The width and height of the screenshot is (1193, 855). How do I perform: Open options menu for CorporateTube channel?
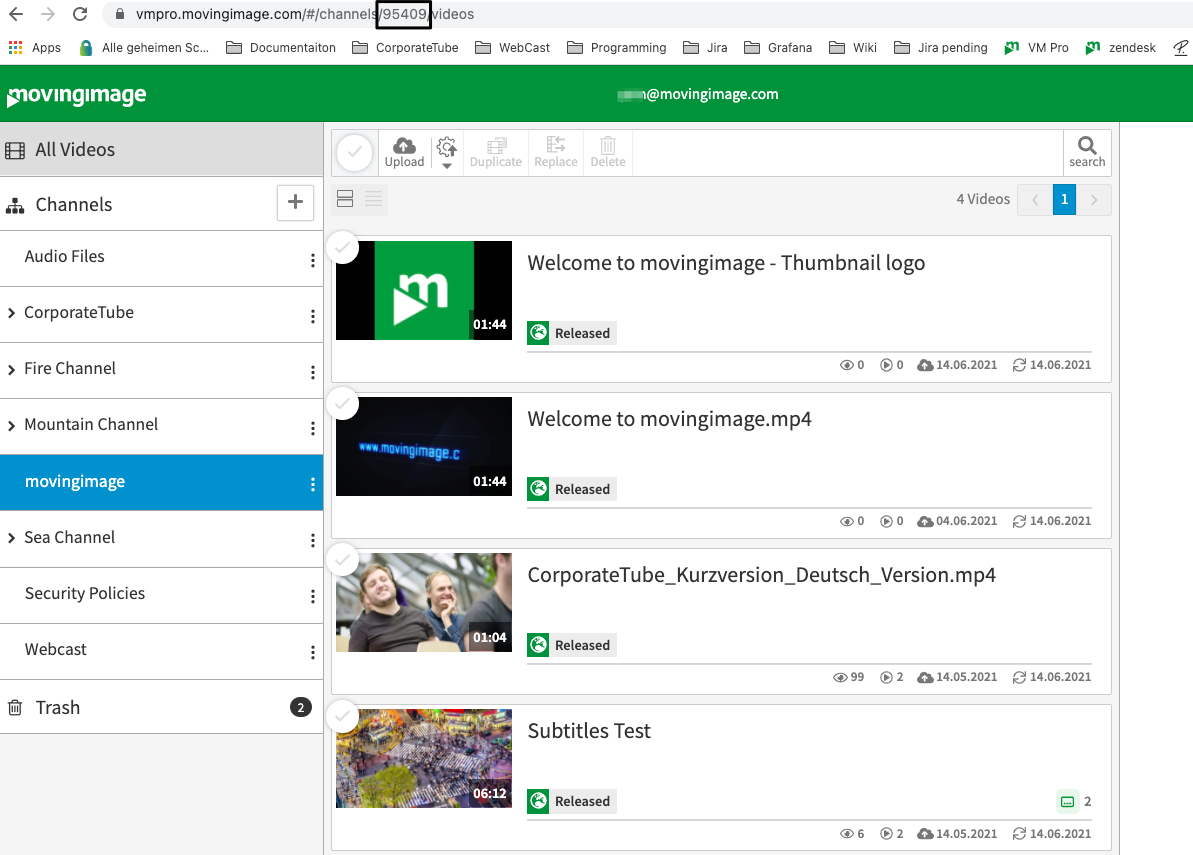(313, 316)
